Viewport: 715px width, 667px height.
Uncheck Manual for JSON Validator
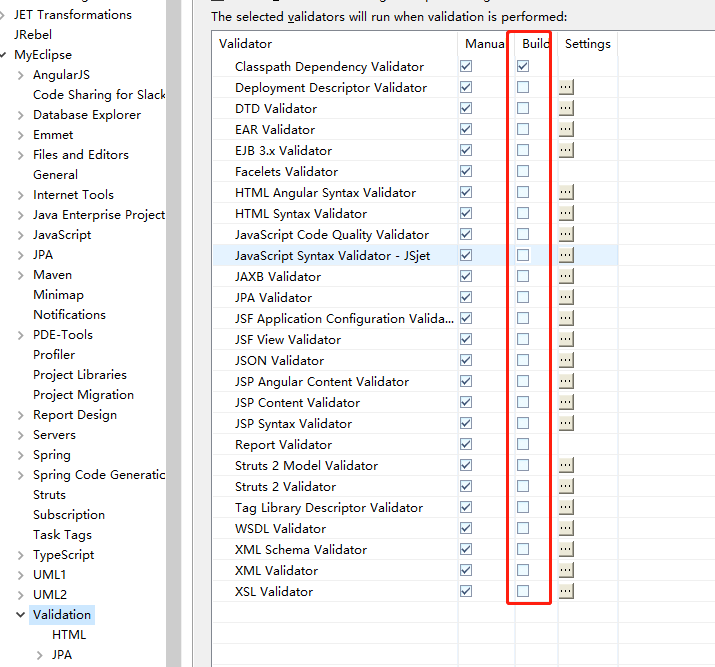(x=466, y=360)
